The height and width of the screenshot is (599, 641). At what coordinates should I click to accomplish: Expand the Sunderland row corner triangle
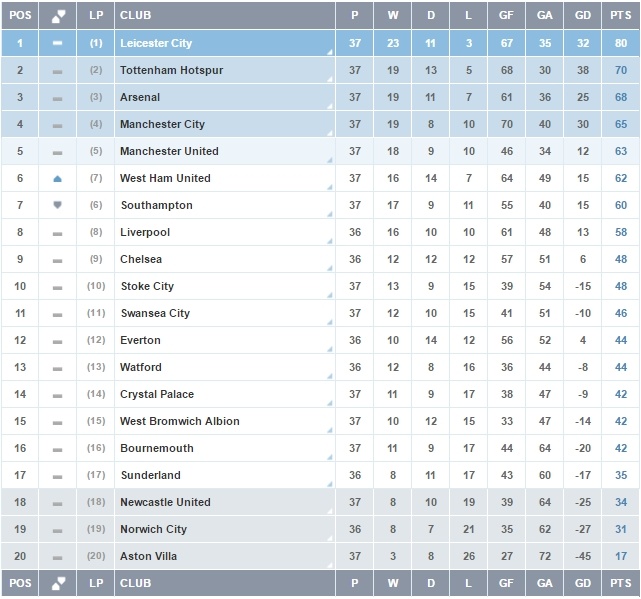(330, 486)
